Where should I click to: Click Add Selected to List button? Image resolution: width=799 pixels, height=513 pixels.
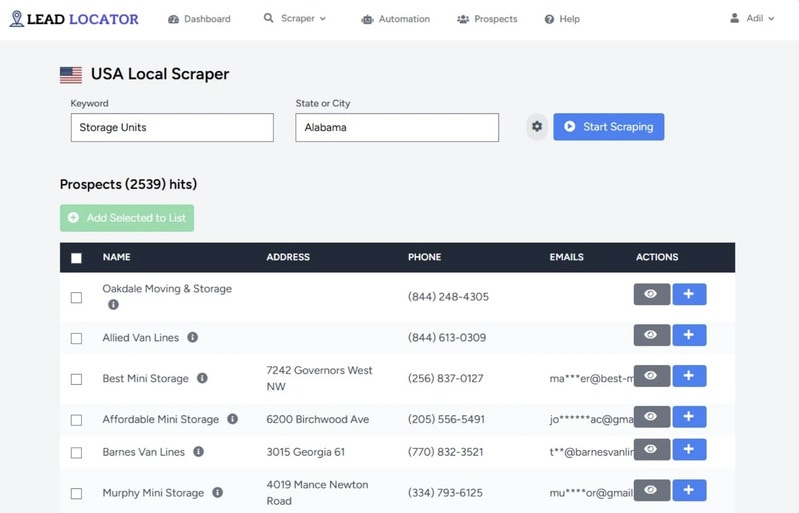click(x=127, y=218)
